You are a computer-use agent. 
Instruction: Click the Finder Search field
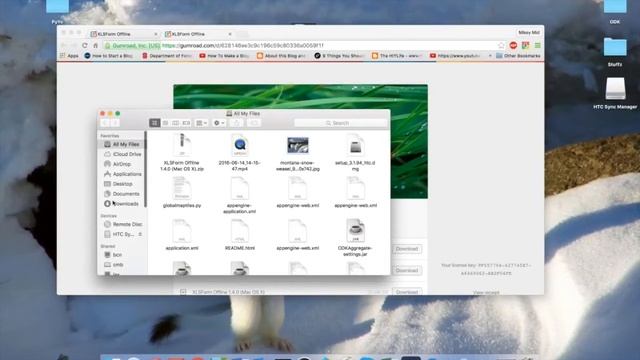point(340,123)
